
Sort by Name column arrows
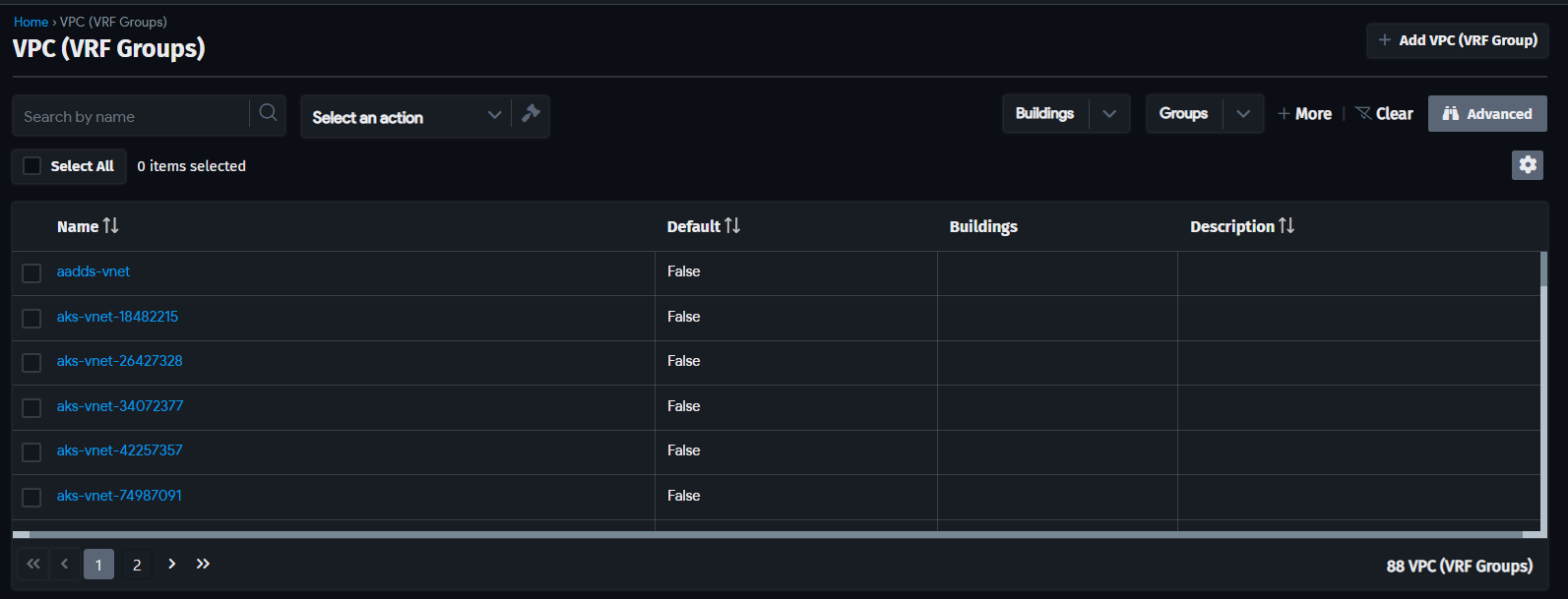tap(110, 226)
